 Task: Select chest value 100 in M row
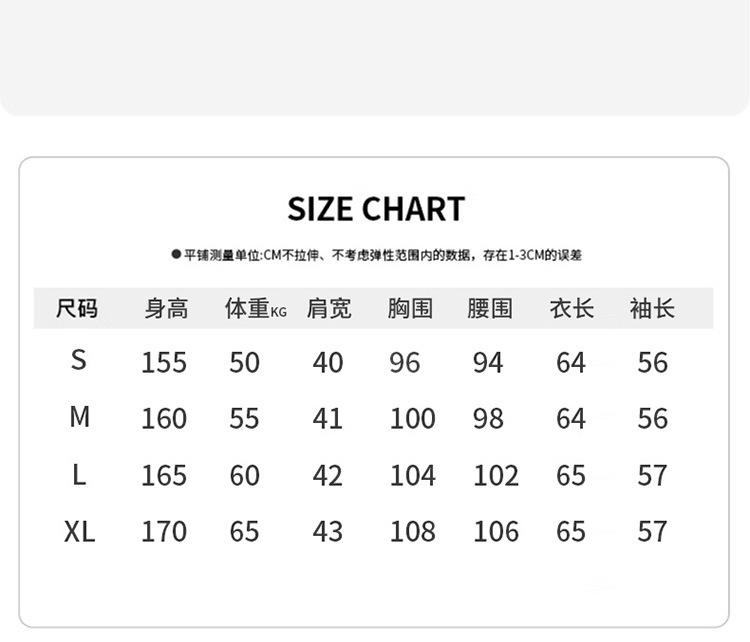coord(412,418)
